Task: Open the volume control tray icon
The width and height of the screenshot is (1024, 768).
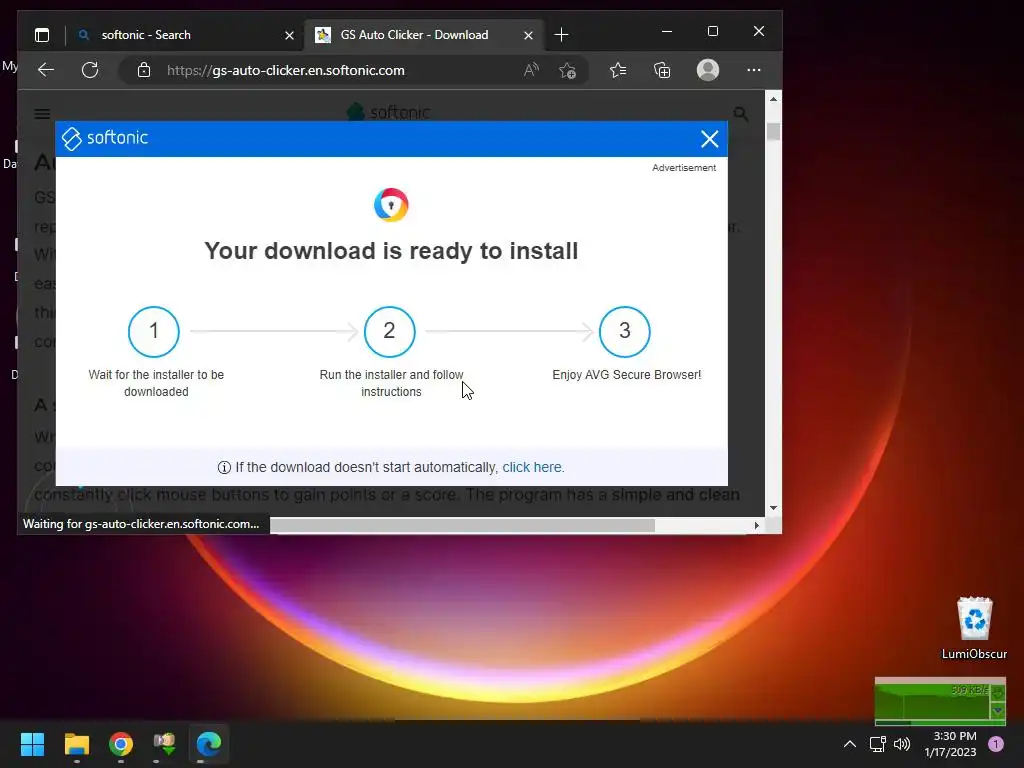Action: (902, 744)
